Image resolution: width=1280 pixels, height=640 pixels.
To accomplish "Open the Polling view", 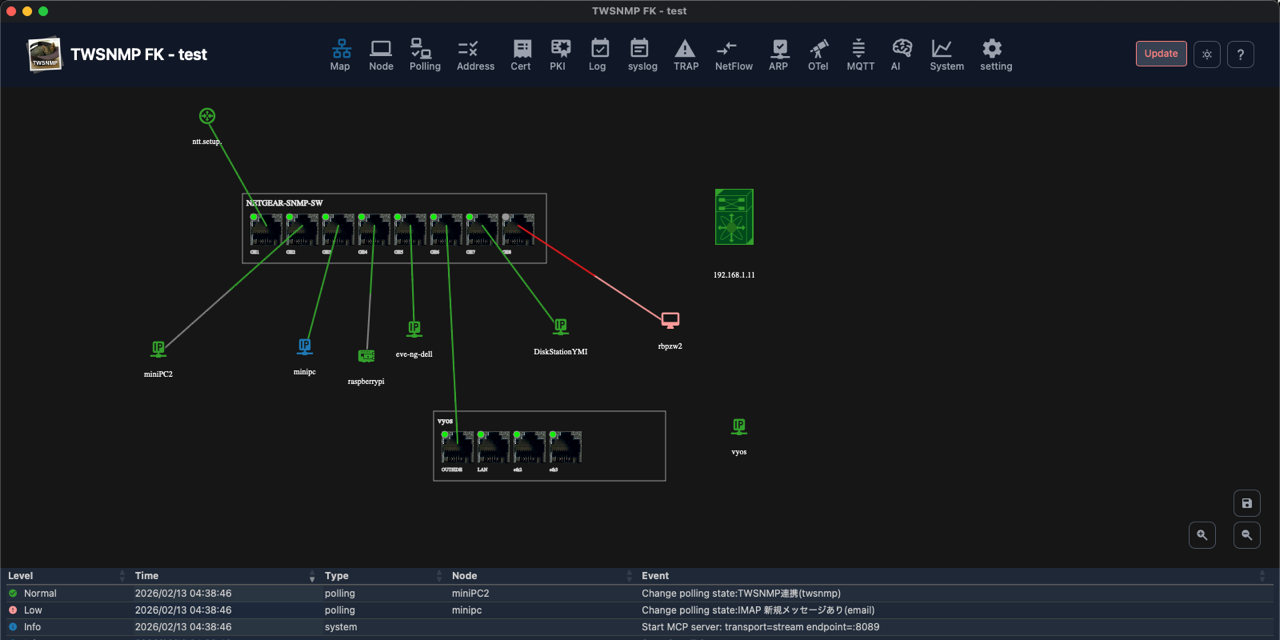I will (424, 54).
